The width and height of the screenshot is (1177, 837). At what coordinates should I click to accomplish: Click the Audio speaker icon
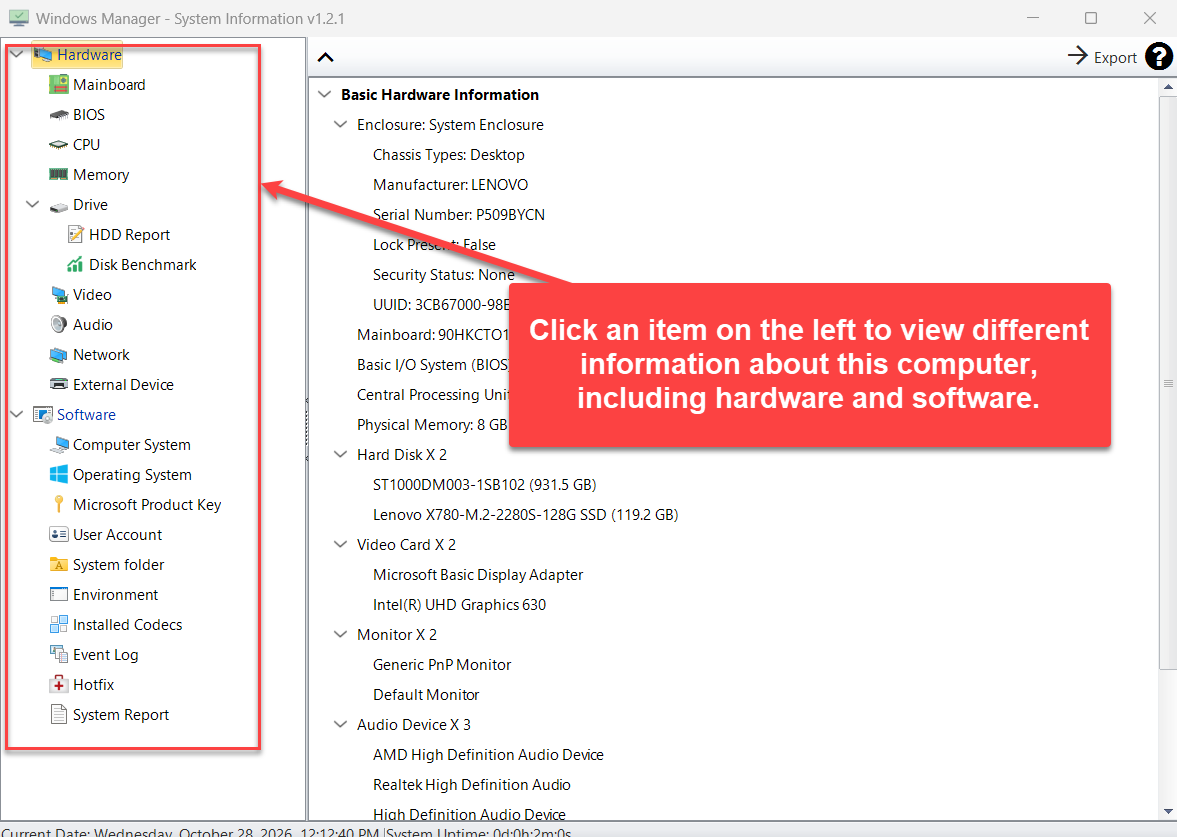coord(59,324)
